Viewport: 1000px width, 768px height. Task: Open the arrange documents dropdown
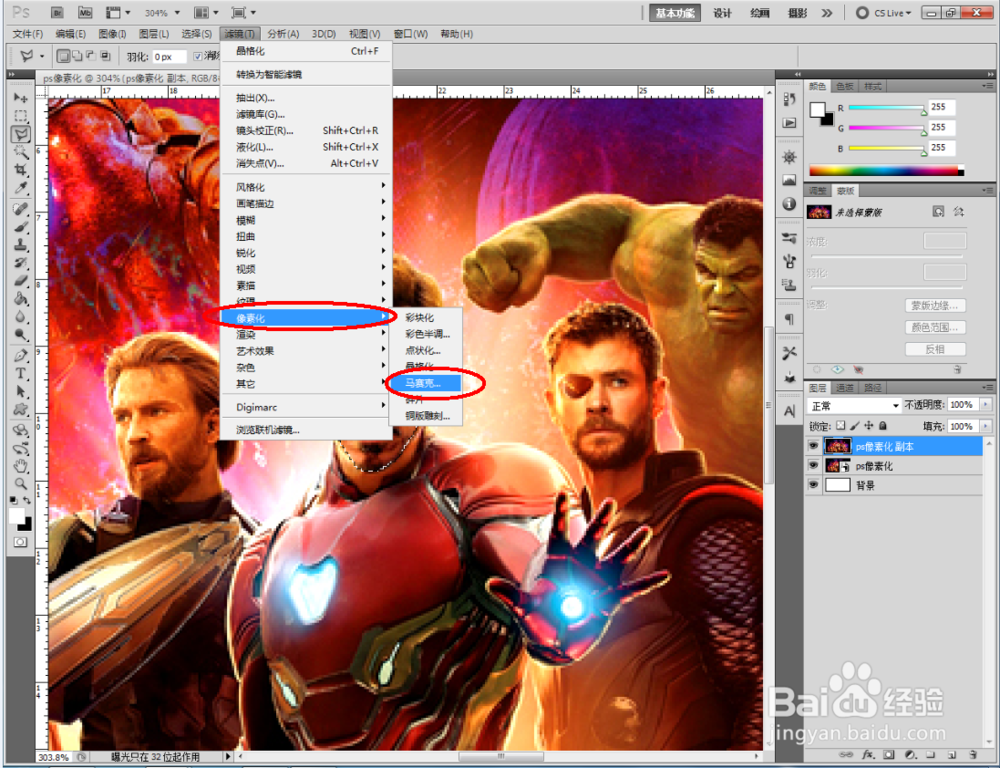click(205, 12)
